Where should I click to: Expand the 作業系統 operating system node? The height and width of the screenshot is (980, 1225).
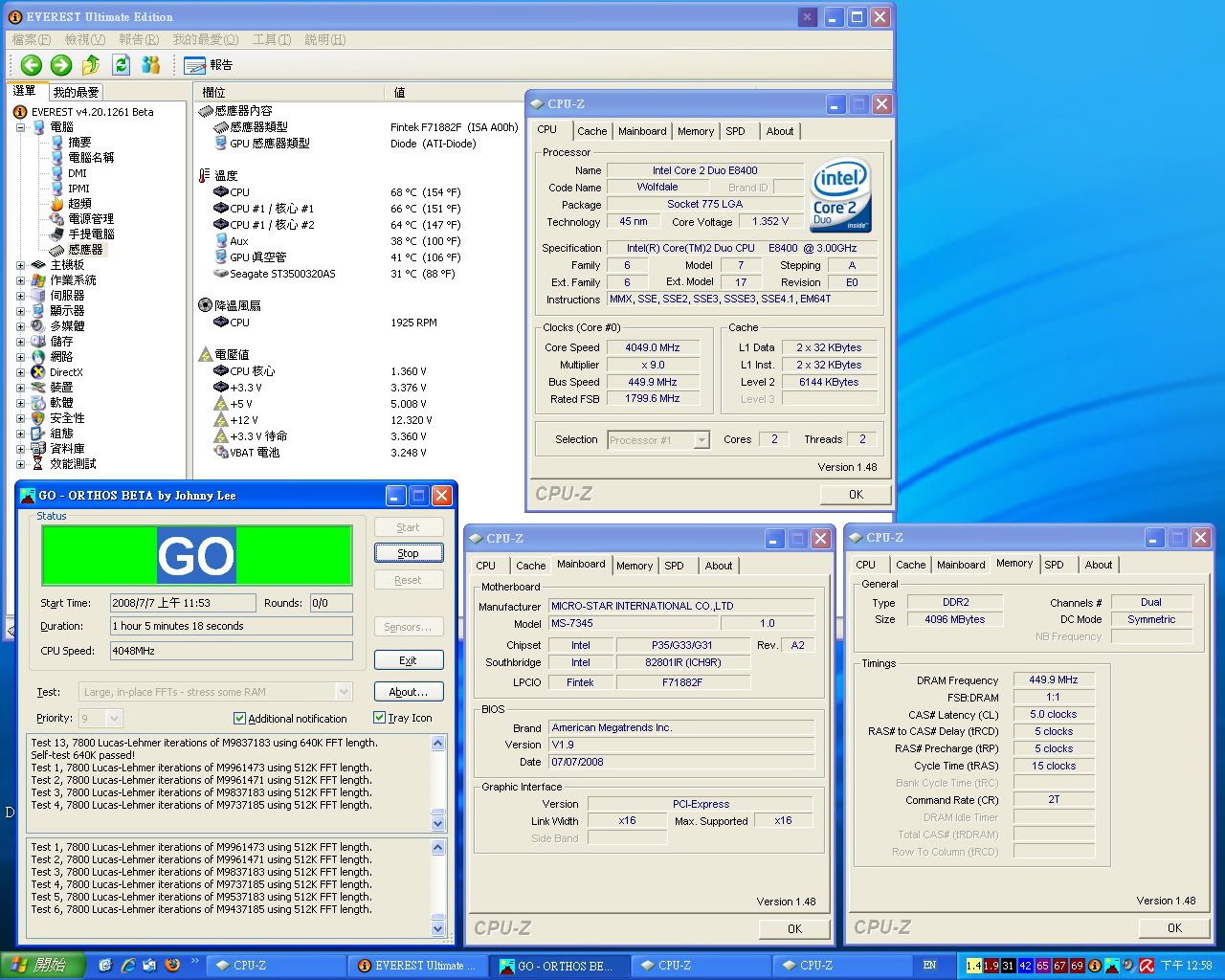click(x=20, y=280)
